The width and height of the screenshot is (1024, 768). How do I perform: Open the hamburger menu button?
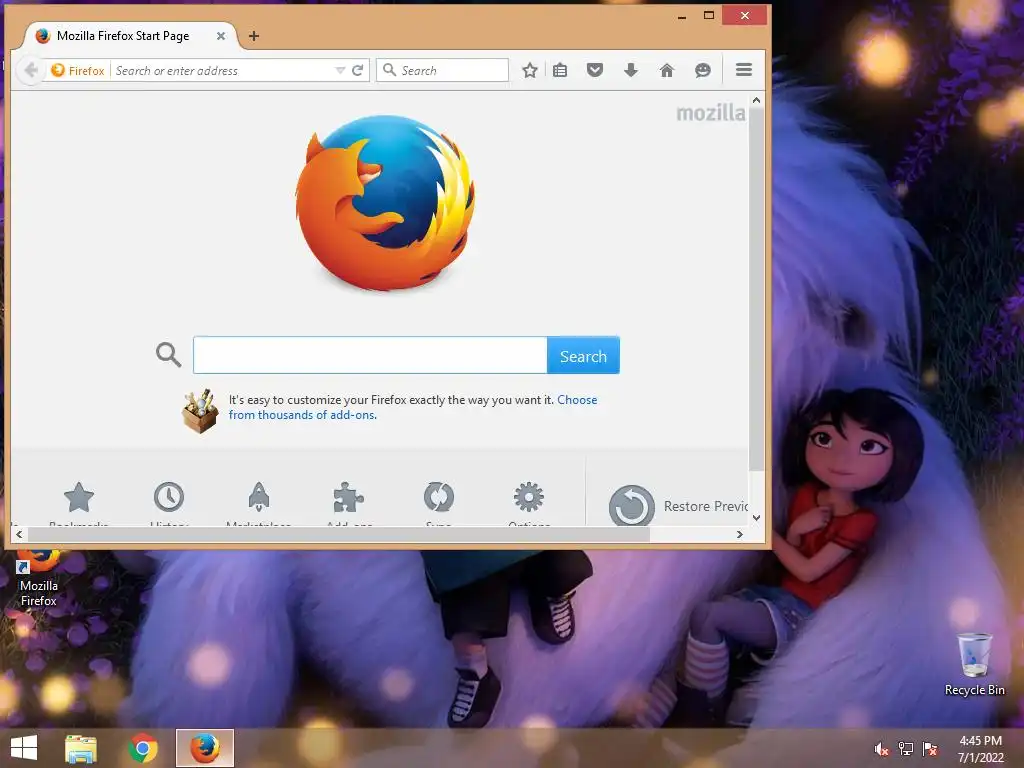(x=744, y=69)
